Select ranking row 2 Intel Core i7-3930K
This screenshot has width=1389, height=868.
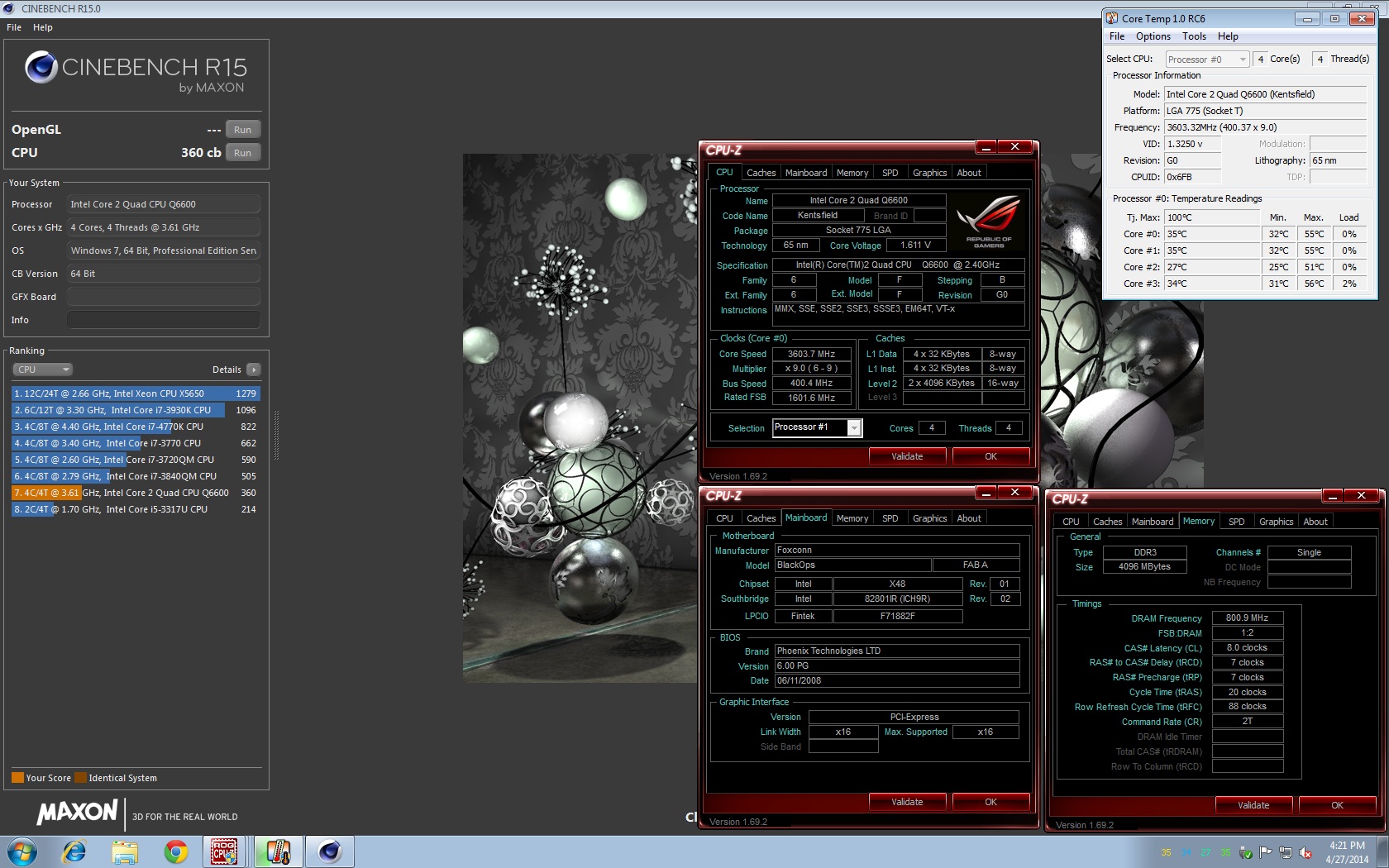click(x=136, y=410)
